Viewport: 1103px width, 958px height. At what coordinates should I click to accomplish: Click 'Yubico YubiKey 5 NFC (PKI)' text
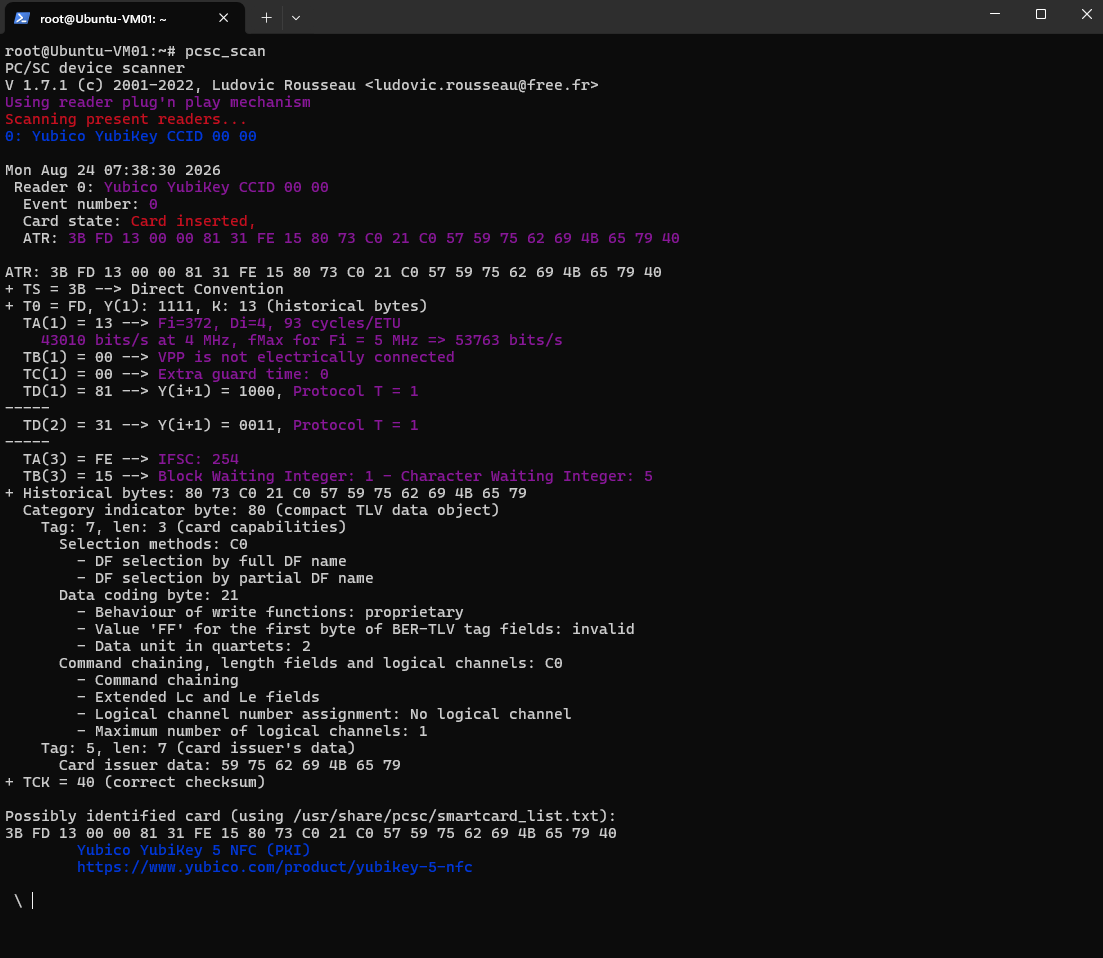pos(193,850)
